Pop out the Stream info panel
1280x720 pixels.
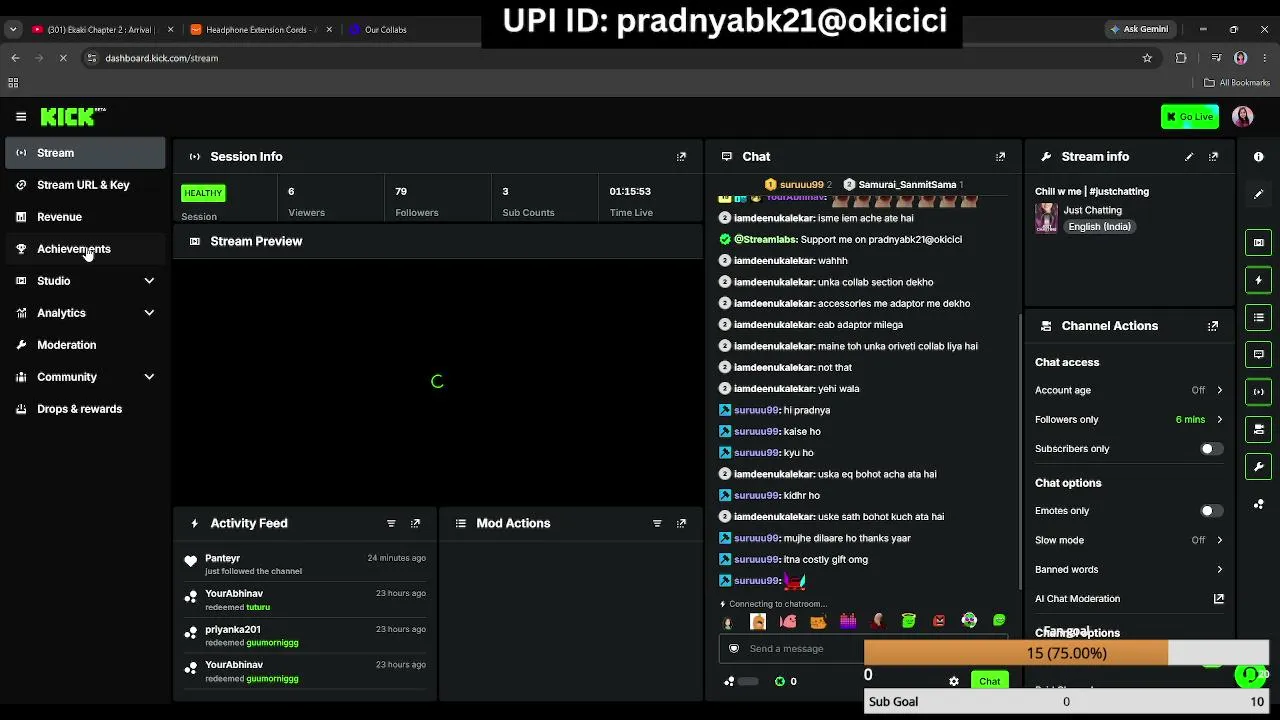click(1213, 157)
